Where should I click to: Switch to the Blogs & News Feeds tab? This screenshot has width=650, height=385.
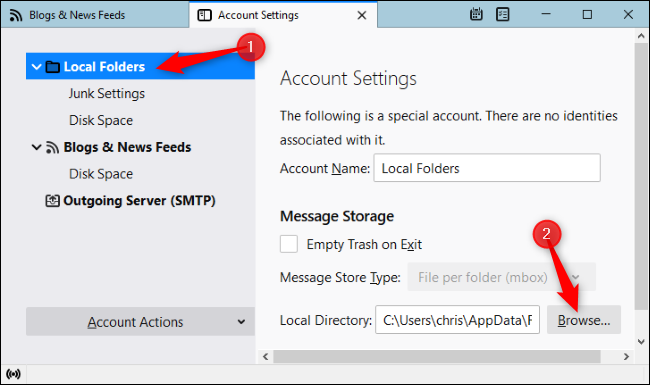pos(95,15)
